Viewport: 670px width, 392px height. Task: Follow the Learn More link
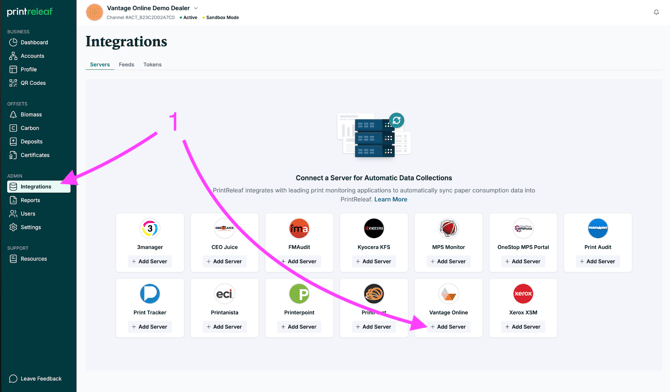click(391, 200)
